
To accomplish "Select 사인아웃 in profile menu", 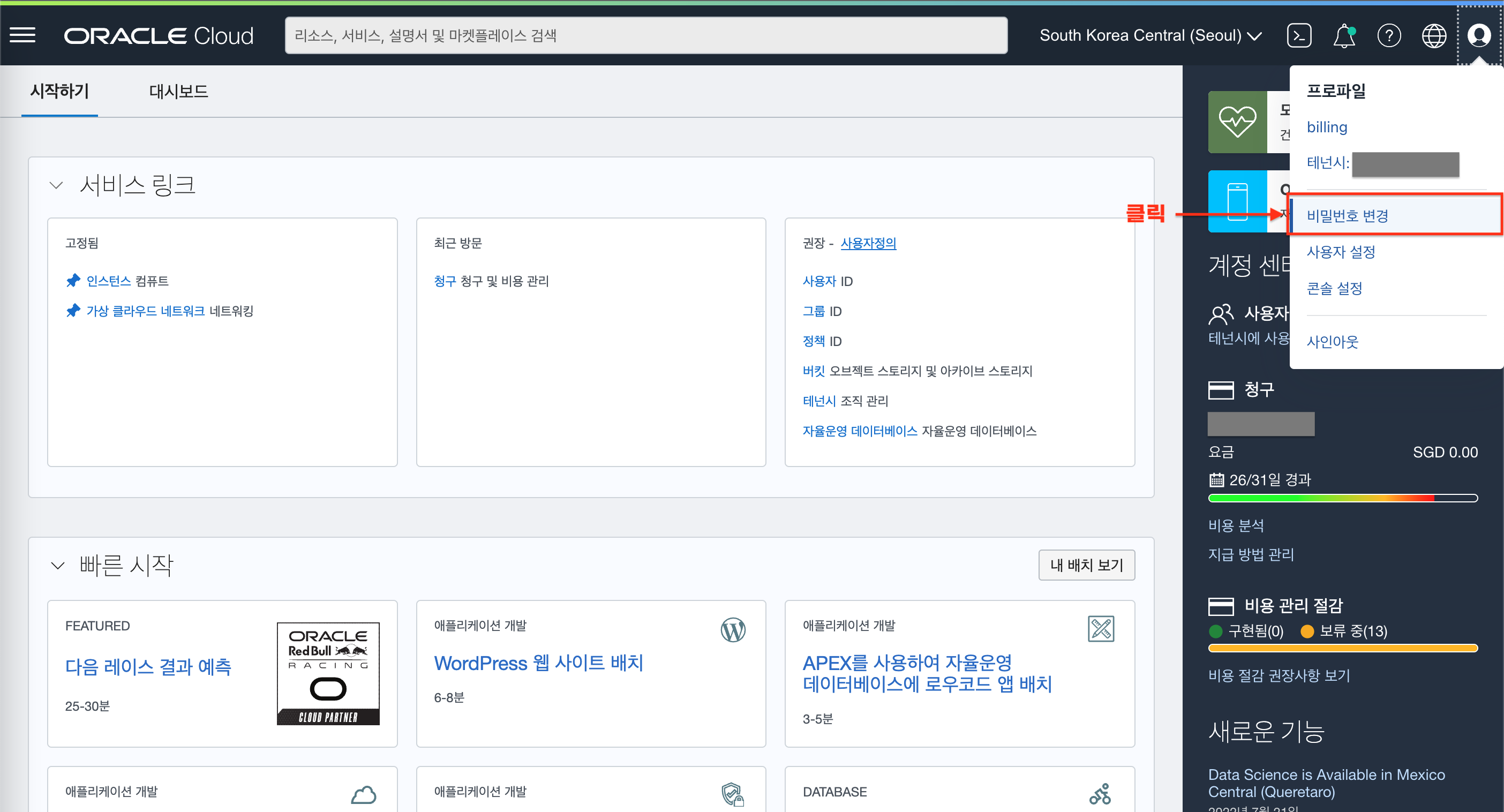I will 1333,342.
